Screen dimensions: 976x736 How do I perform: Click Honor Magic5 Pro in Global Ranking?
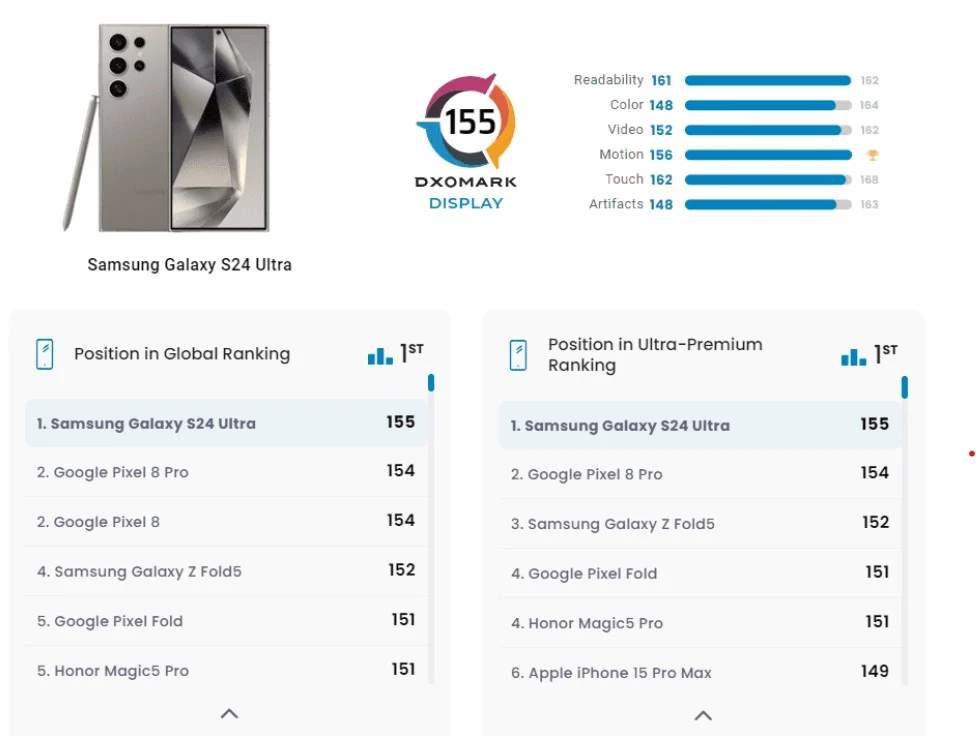pyautogui.click(x=112, y=671)
